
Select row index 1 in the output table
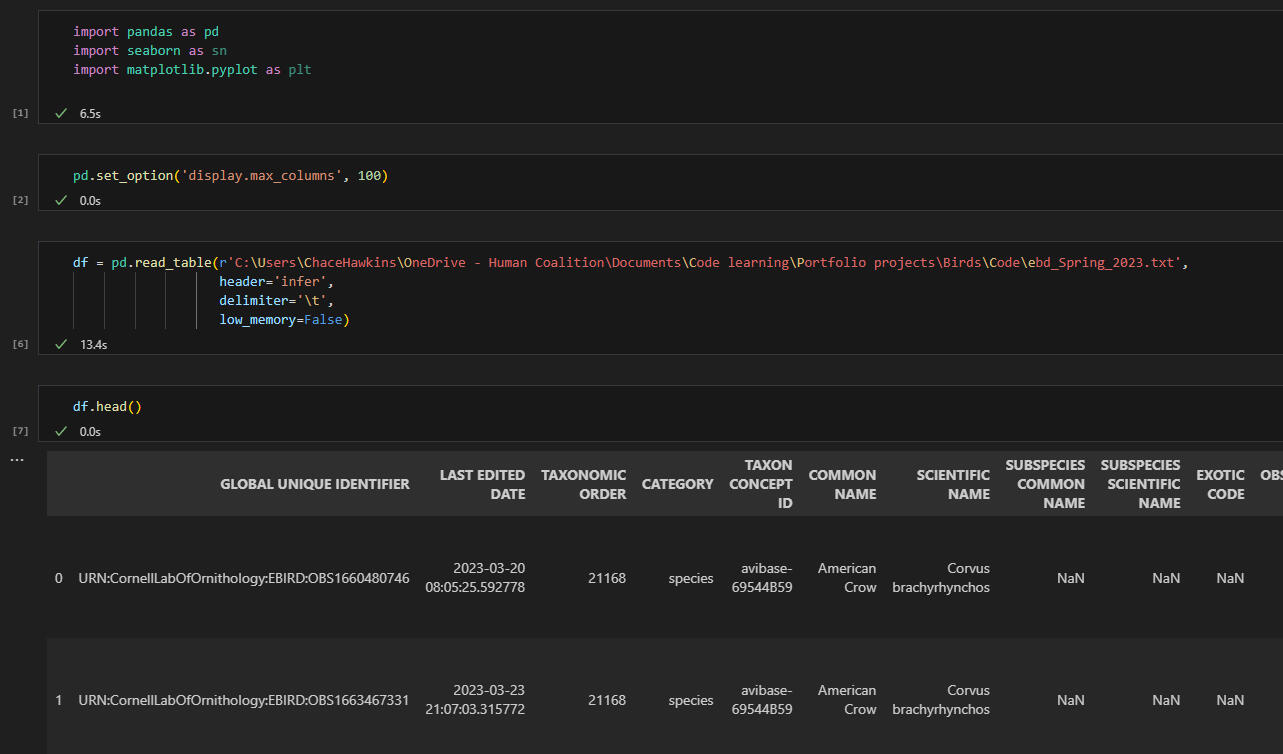[58, 700]
